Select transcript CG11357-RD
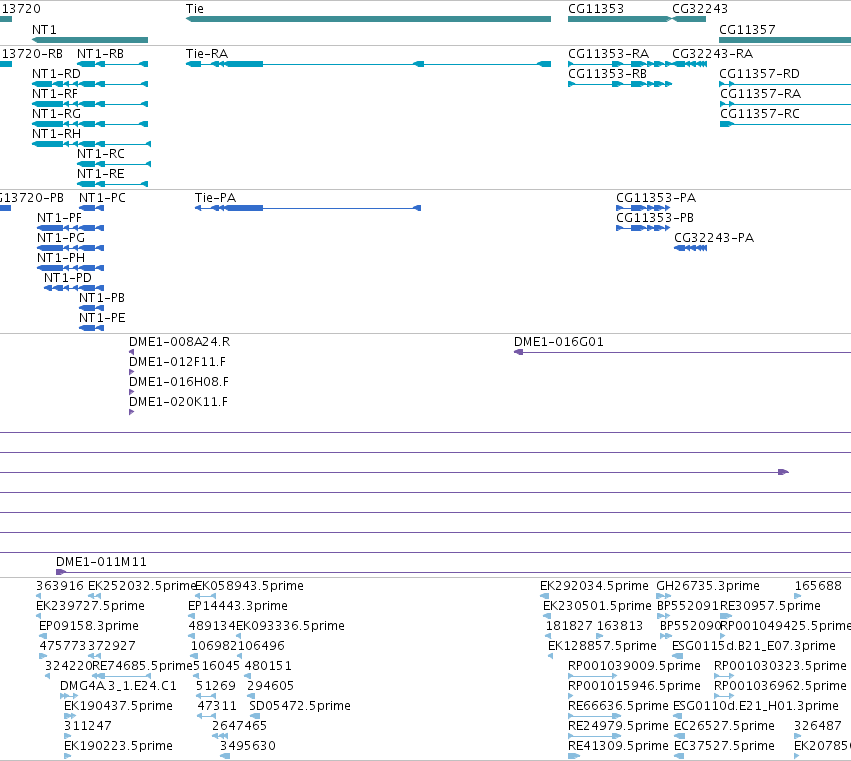The width and height of the screenshot is (851, 761). [785, 84]
